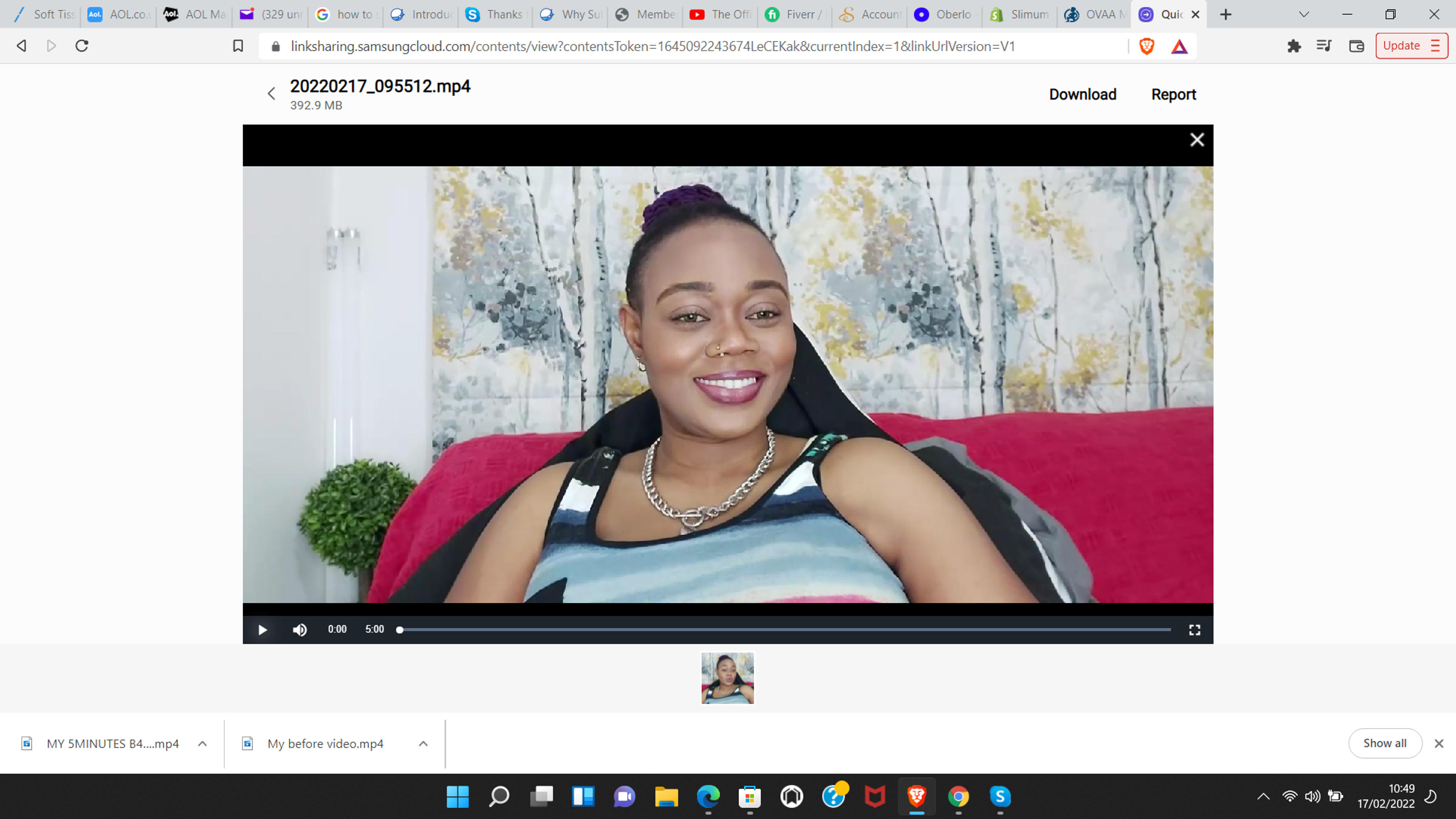Image resolution: width=1456 pixels, height=819 pixels.
Task: Open the Brave Rewards triangle icon
Action: point(1179,46)
